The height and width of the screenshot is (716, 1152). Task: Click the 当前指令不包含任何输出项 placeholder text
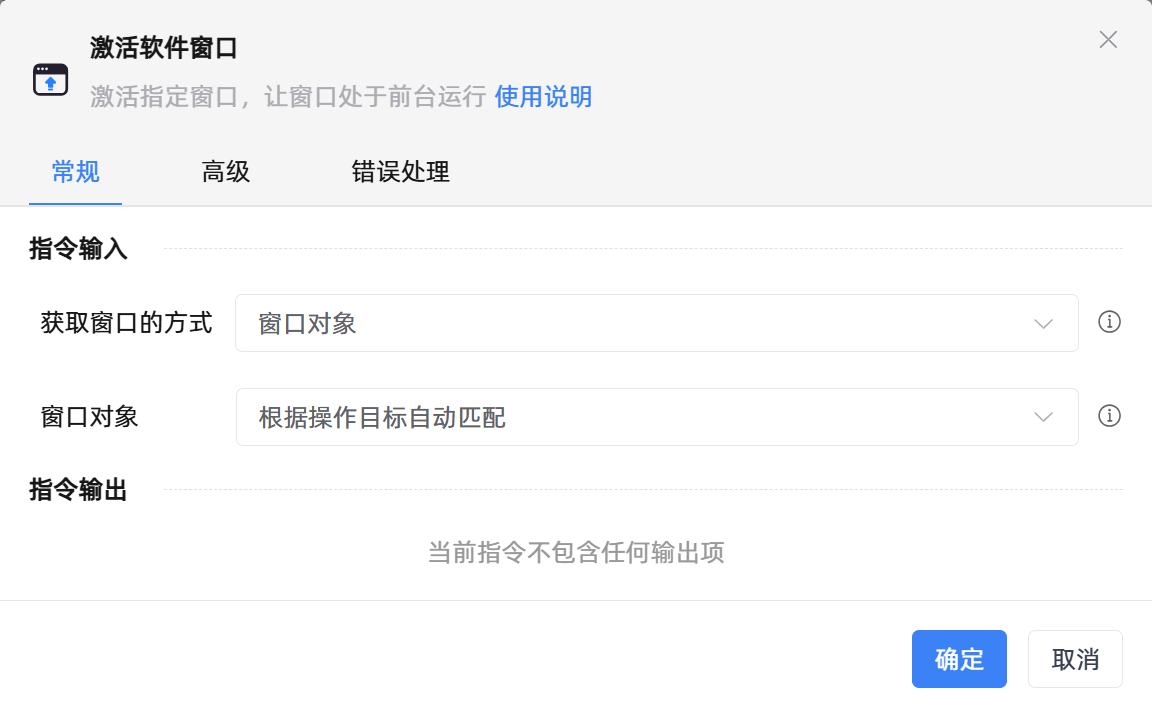tap(576, 553)
